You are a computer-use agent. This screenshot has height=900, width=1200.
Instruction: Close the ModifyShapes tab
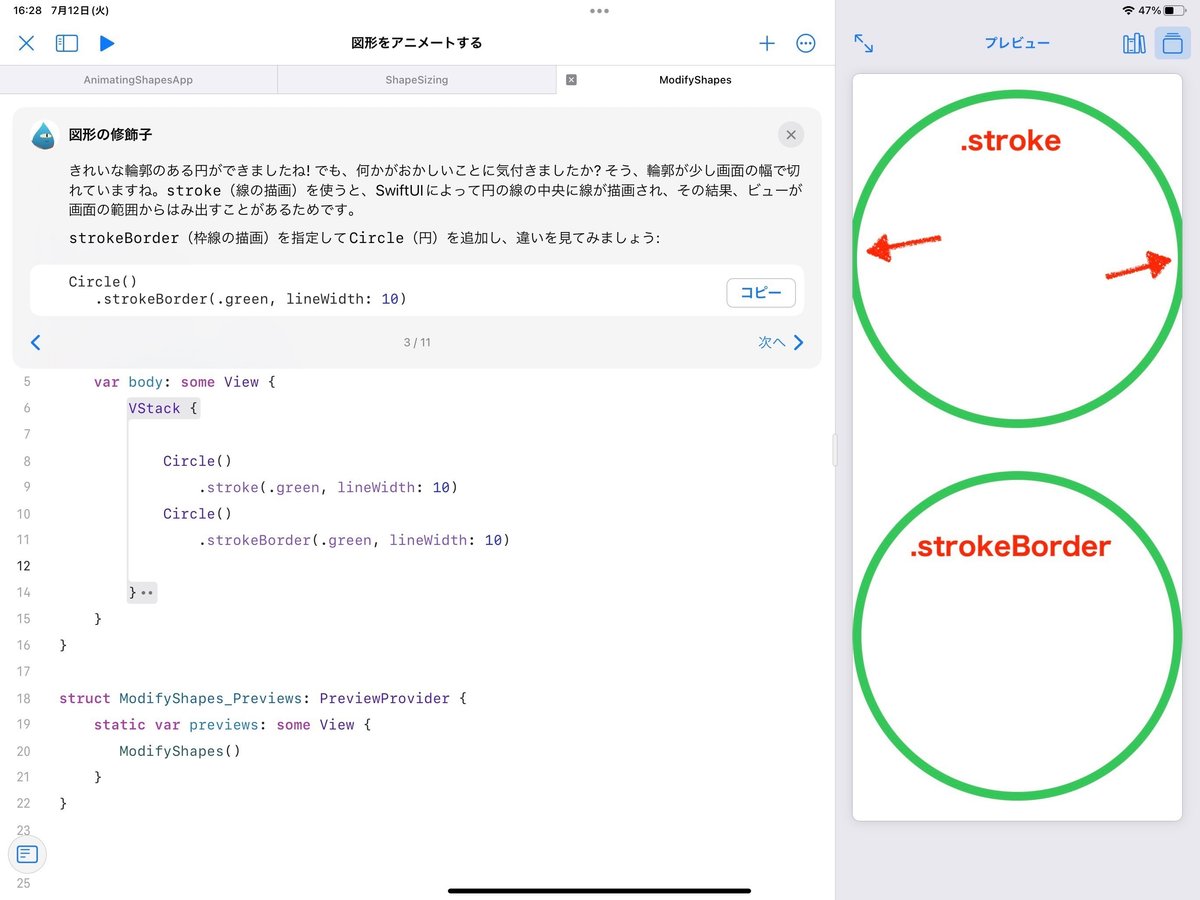point(571,80)
